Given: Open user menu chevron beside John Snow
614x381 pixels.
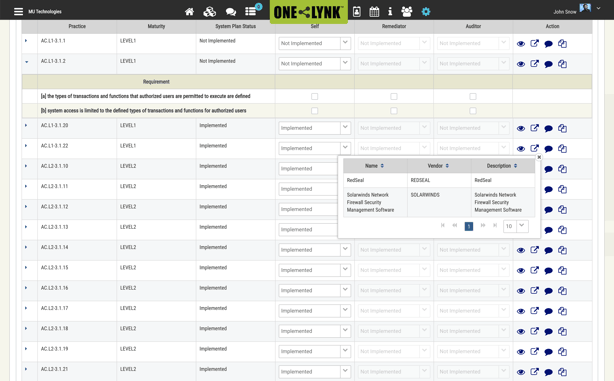Looking at the screenshot, I should [598, 8].
